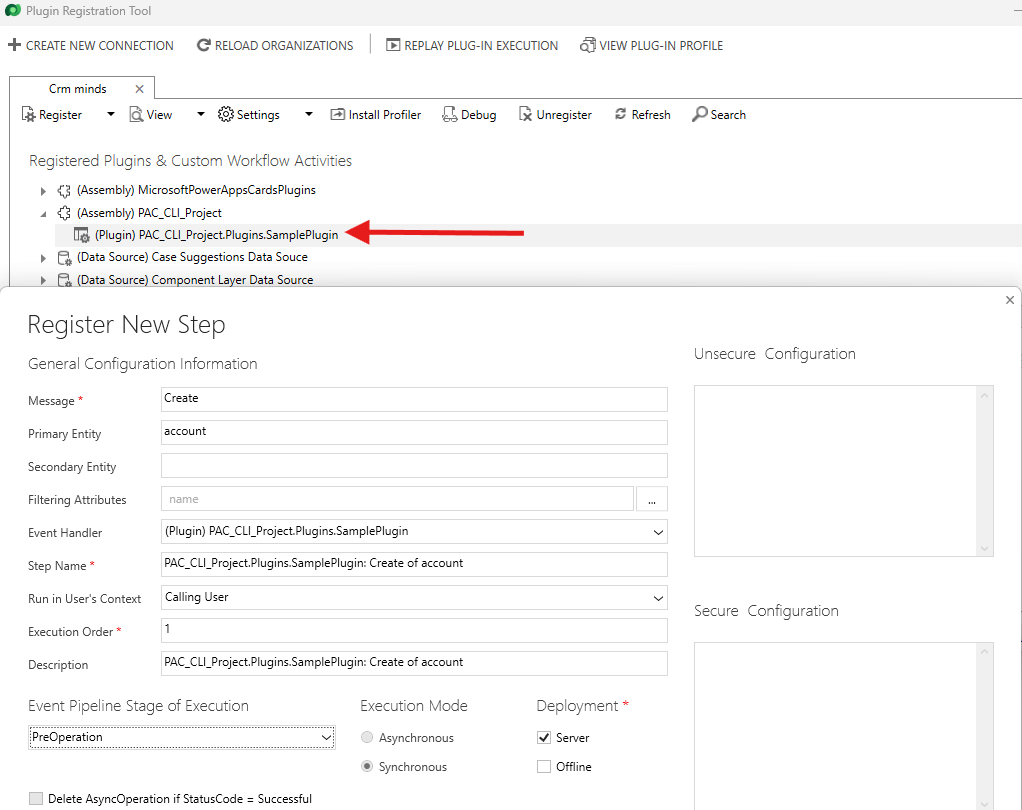
Task: Click the Install Profiler toolbar icon
Action: (x=338, y=115)
